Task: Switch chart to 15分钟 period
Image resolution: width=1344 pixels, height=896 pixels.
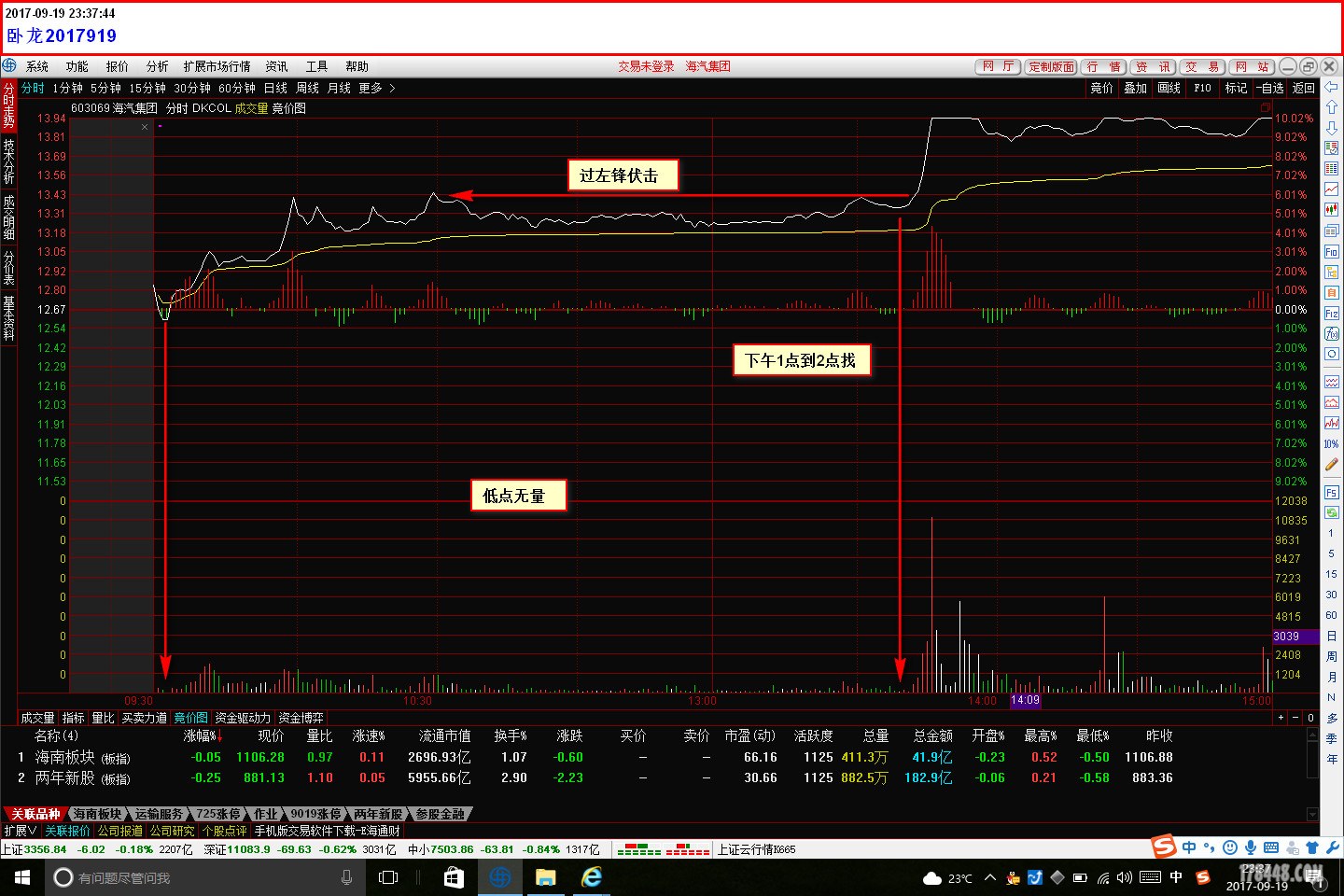Action: click(x=147, y=88)
